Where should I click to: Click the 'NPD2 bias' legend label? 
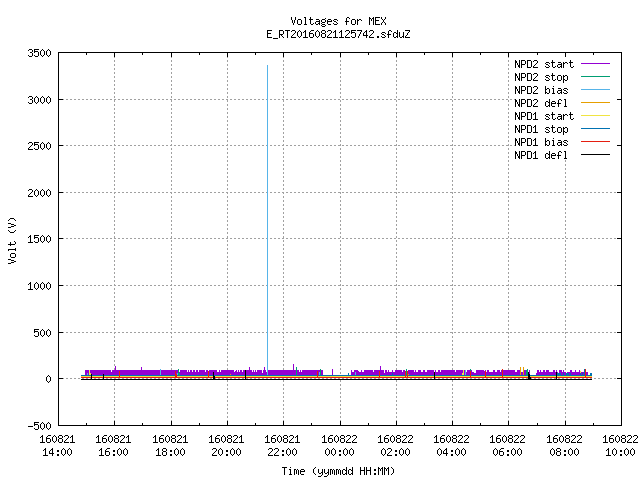(x=541, y=90)
